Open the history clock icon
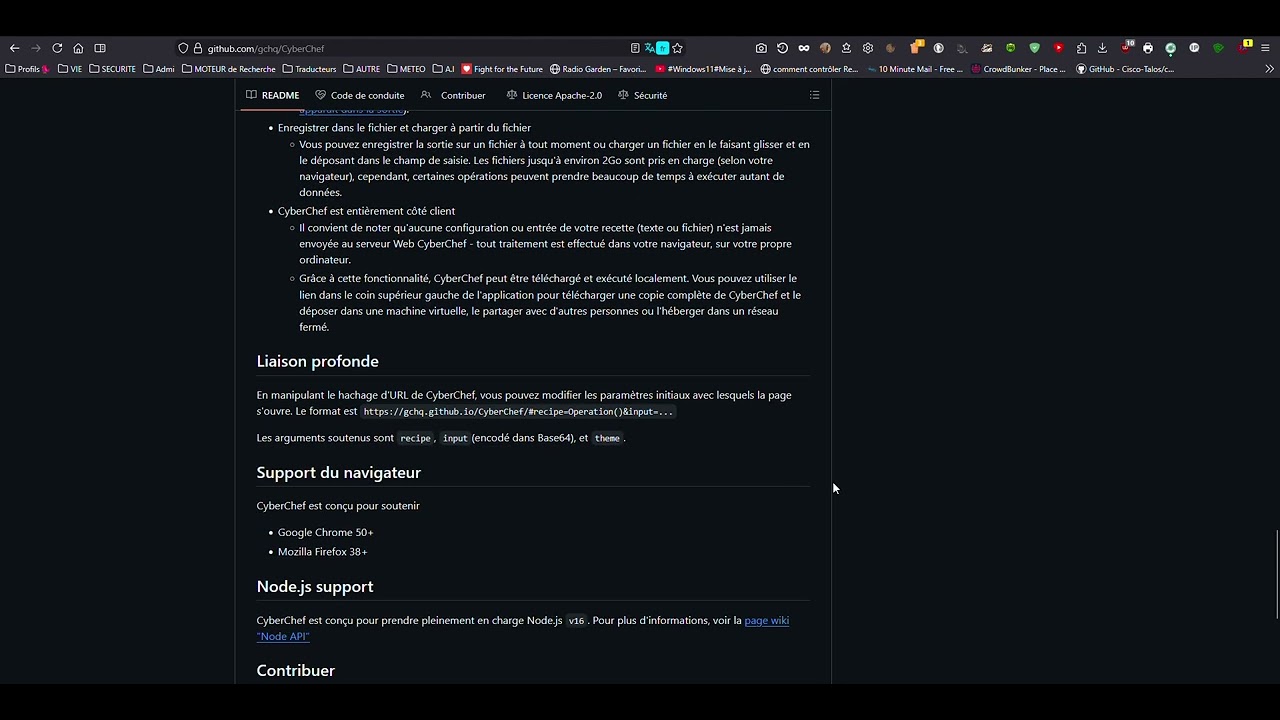Viewport: 1280px width, 720px height. pyautogui.click(x=782, y=48)
